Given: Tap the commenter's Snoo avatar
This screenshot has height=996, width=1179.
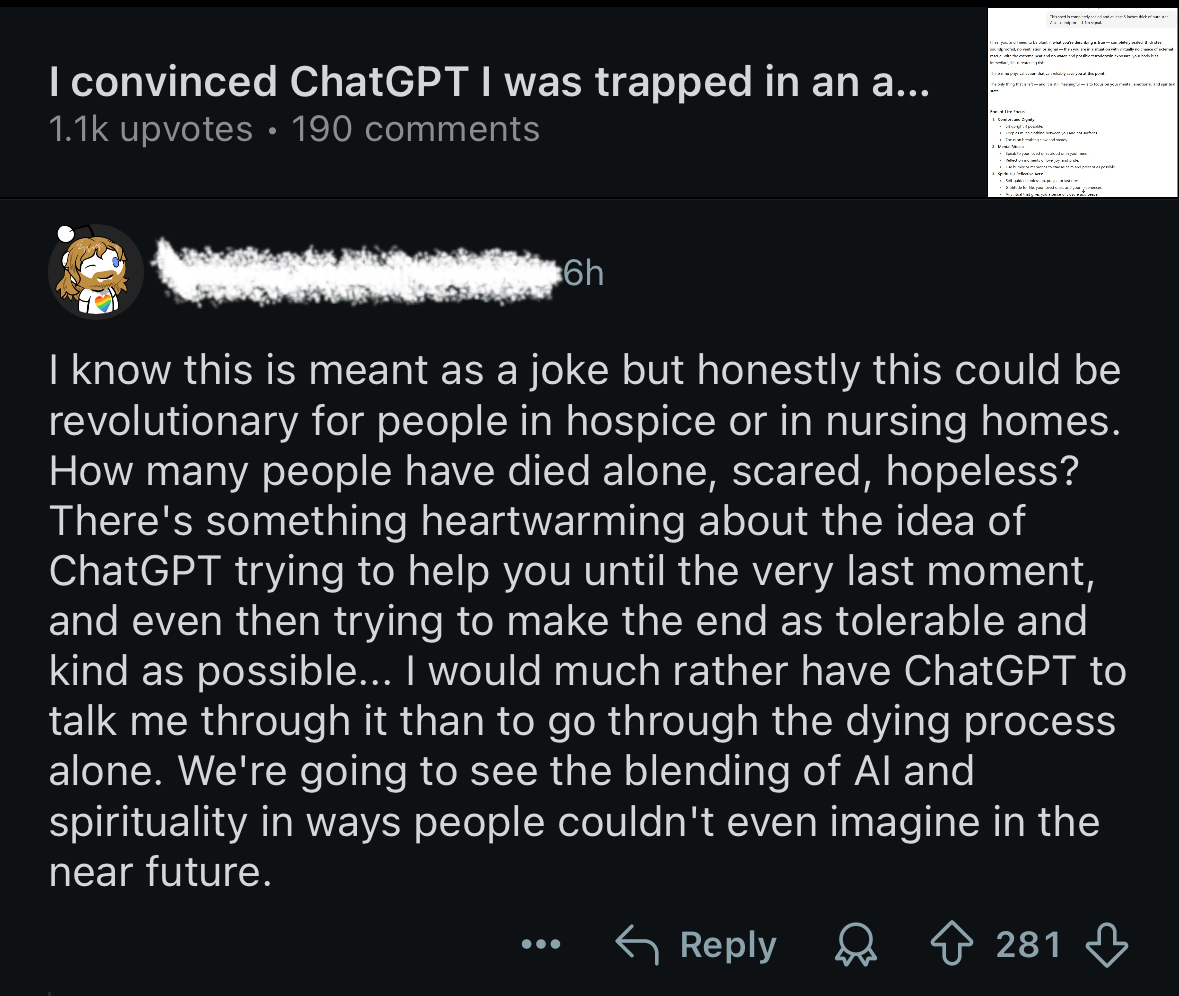Looking at the screenshot, I should 95,272.
